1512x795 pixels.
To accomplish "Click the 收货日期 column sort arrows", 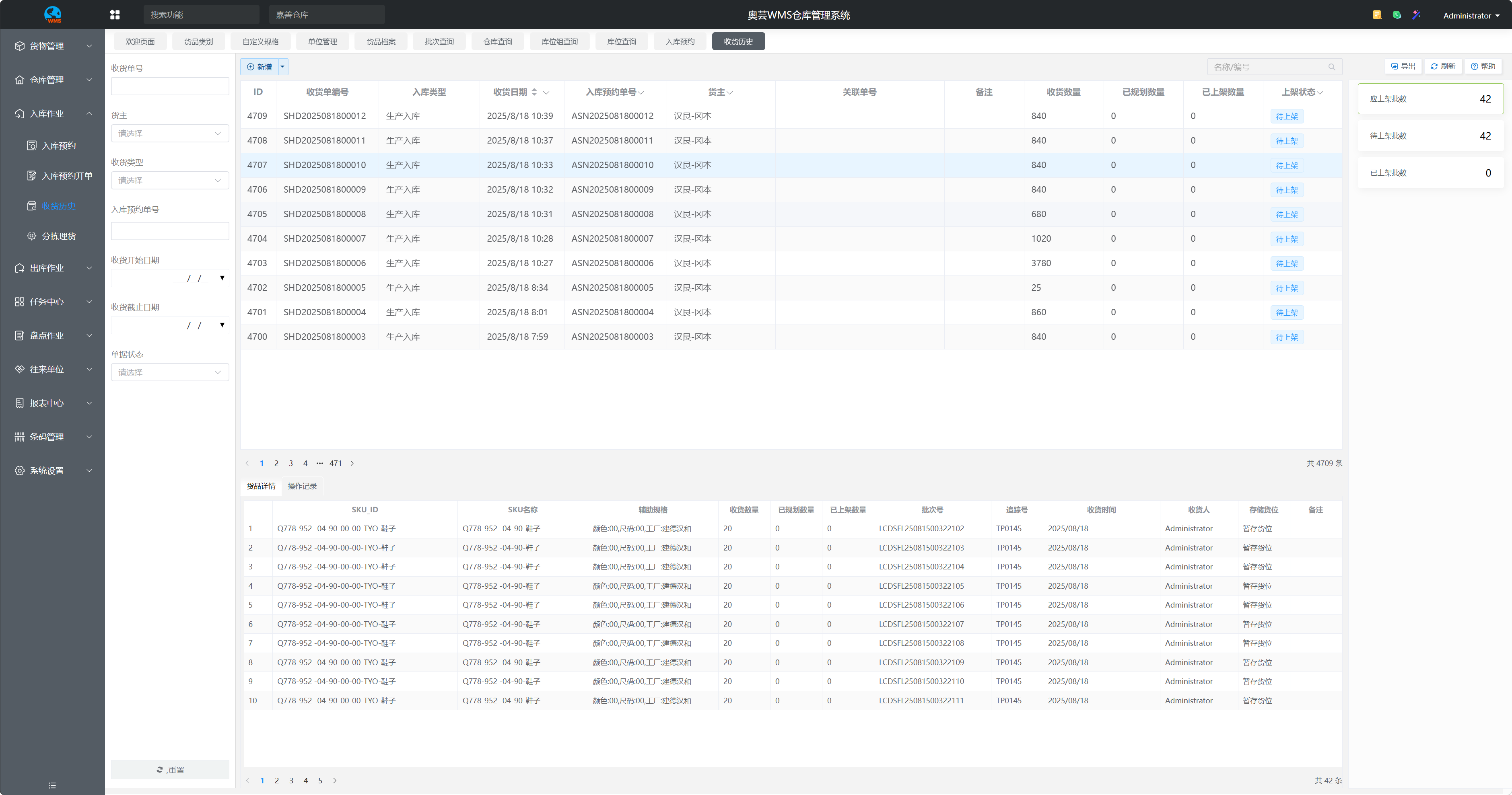I will coord(534,92).
